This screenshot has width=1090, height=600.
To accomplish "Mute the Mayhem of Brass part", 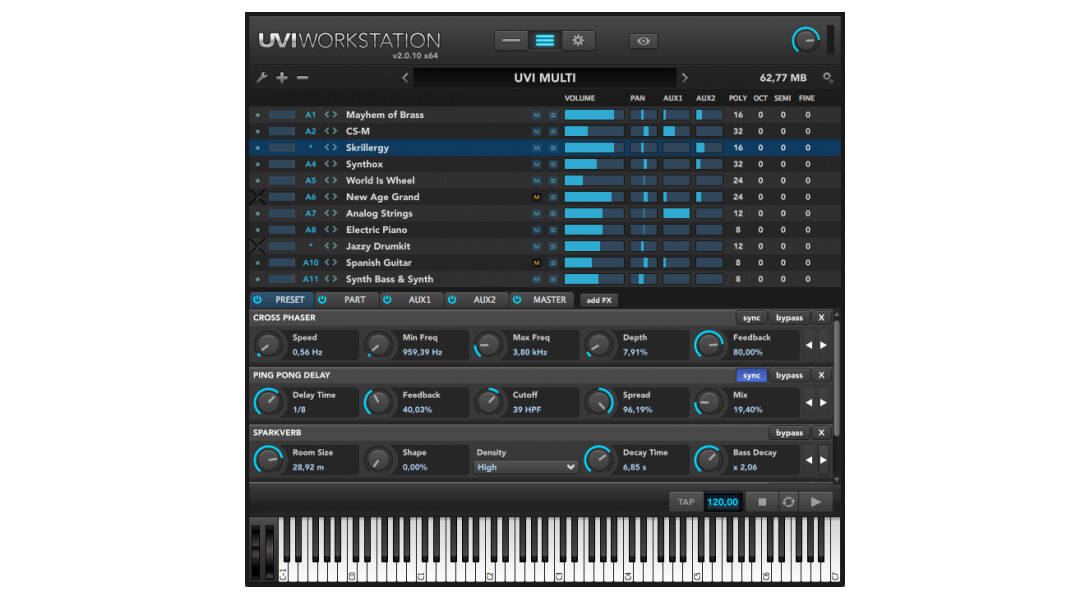I will pos(537,115).
